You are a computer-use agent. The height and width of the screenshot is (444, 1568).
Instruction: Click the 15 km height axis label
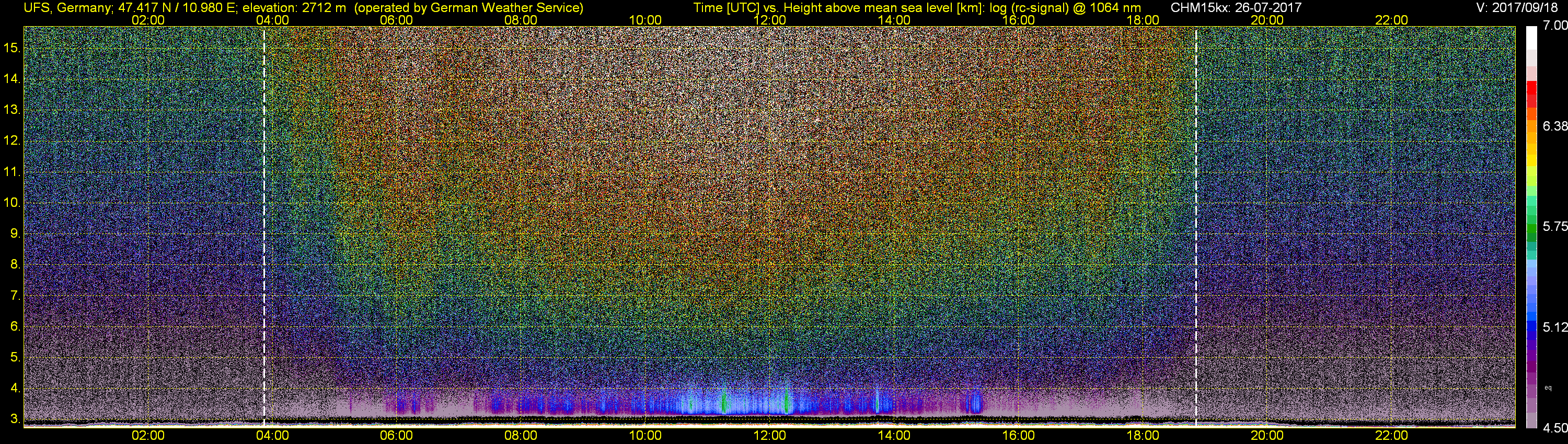(x=12, y=48)
